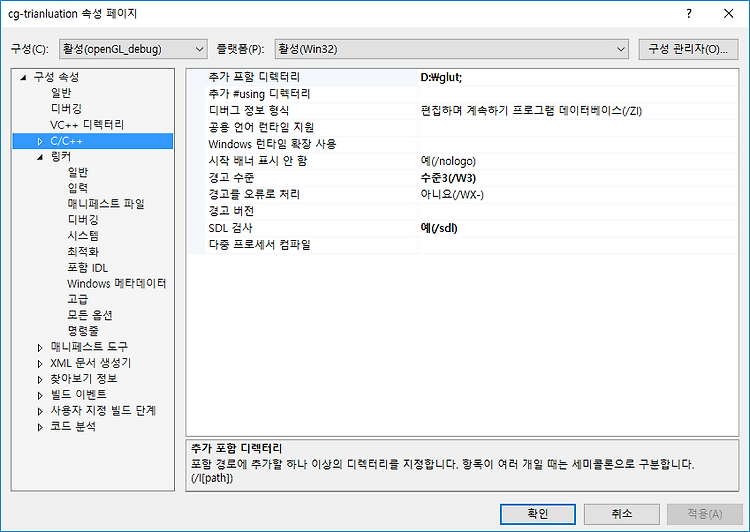Select 포함 IDL tree item
Screen dimensions: 750x532
(88, 268)
